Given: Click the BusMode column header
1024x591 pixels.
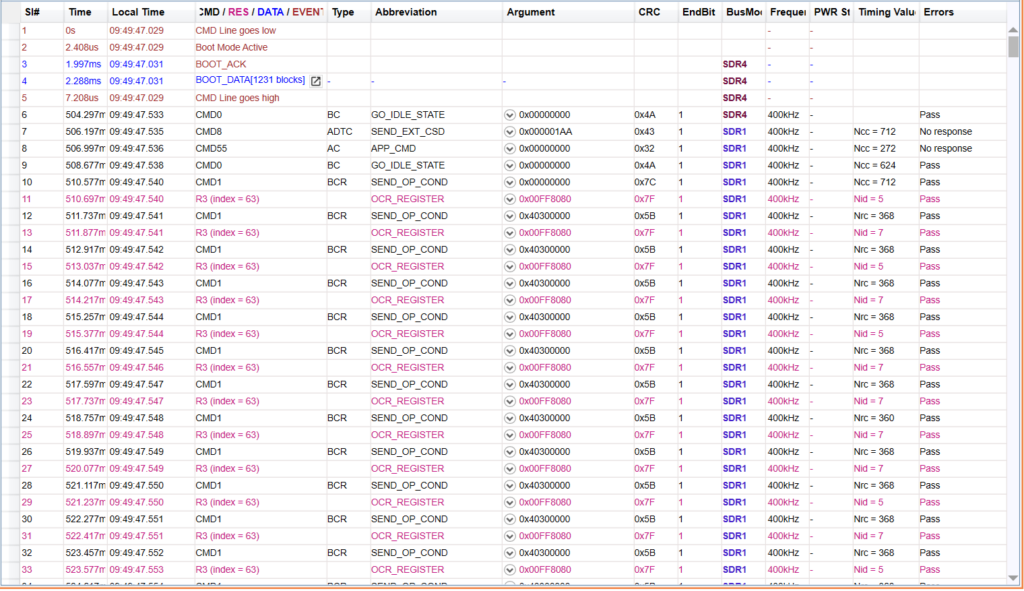Looking at the screenshot, I should pyautogui.click(x=743, y=12).
